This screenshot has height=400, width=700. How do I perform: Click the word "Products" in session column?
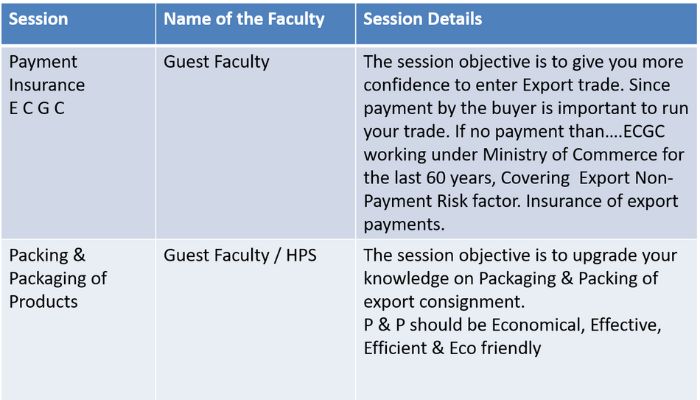point(41,301)
